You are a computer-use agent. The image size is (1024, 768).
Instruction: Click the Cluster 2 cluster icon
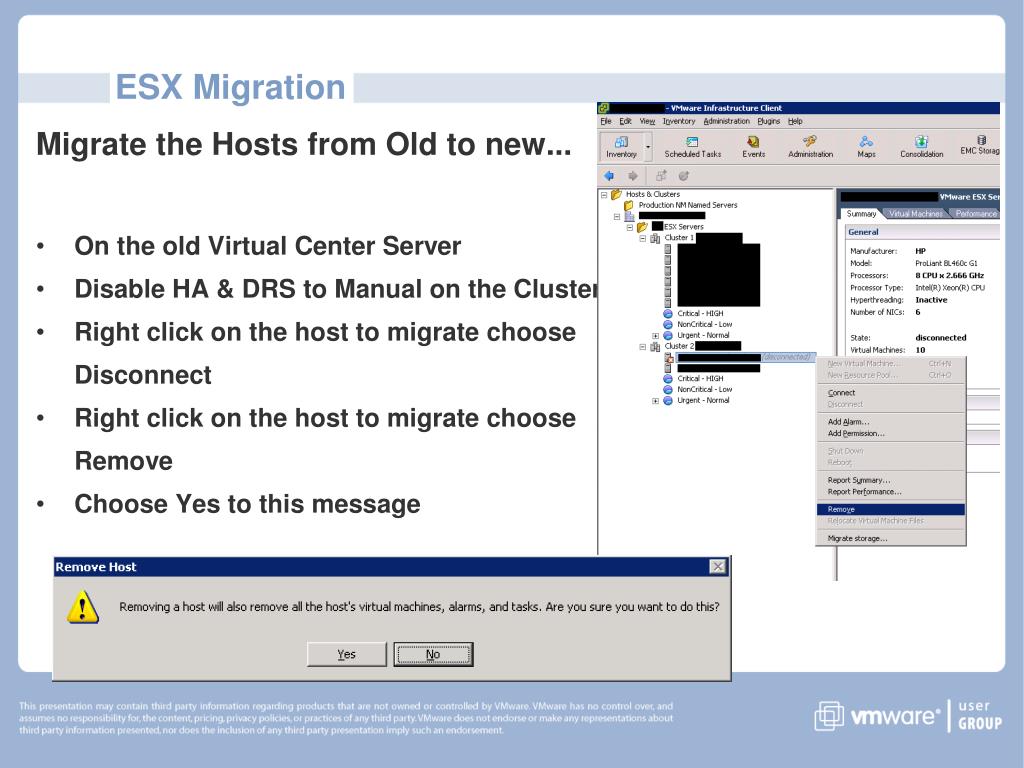coord(655,346)
